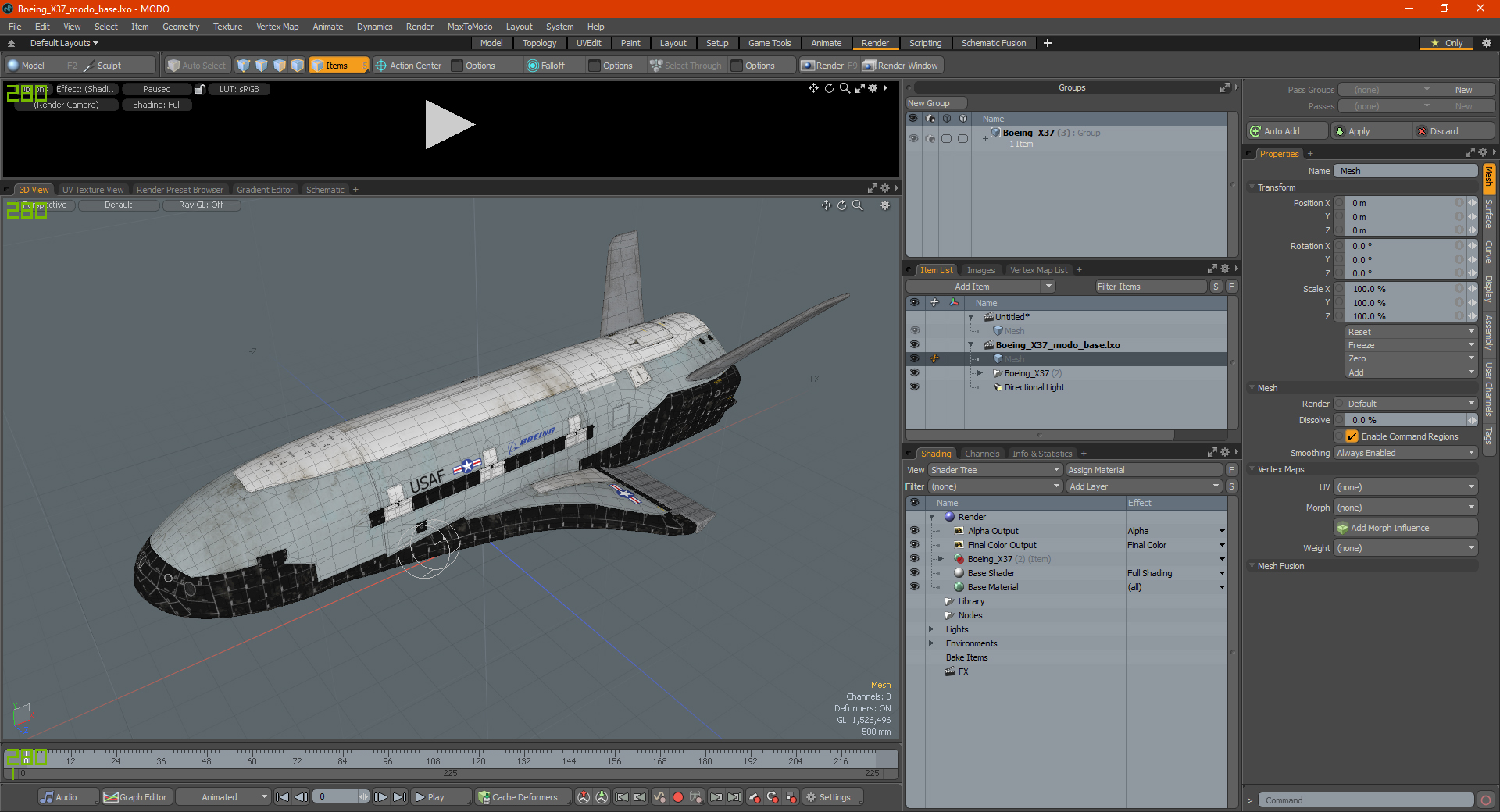Toggle visibility of Alpha Output layer

pyautogui.click(x=914, y=531)
